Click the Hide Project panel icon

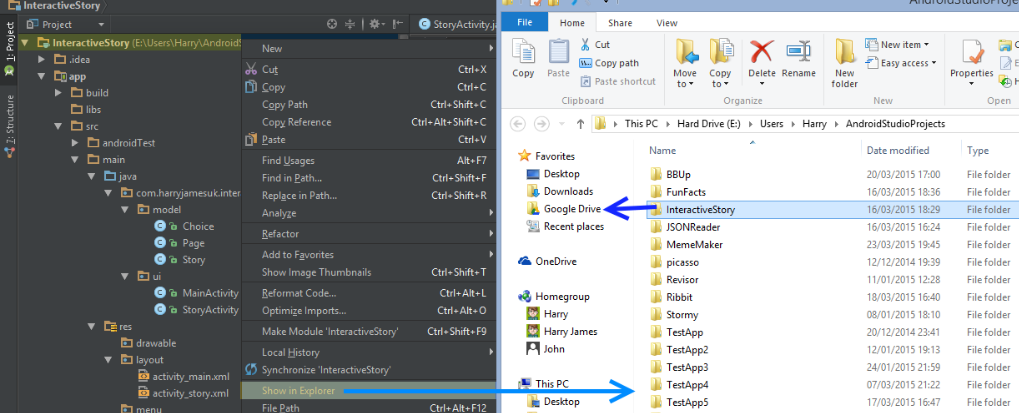click(397, 24)
